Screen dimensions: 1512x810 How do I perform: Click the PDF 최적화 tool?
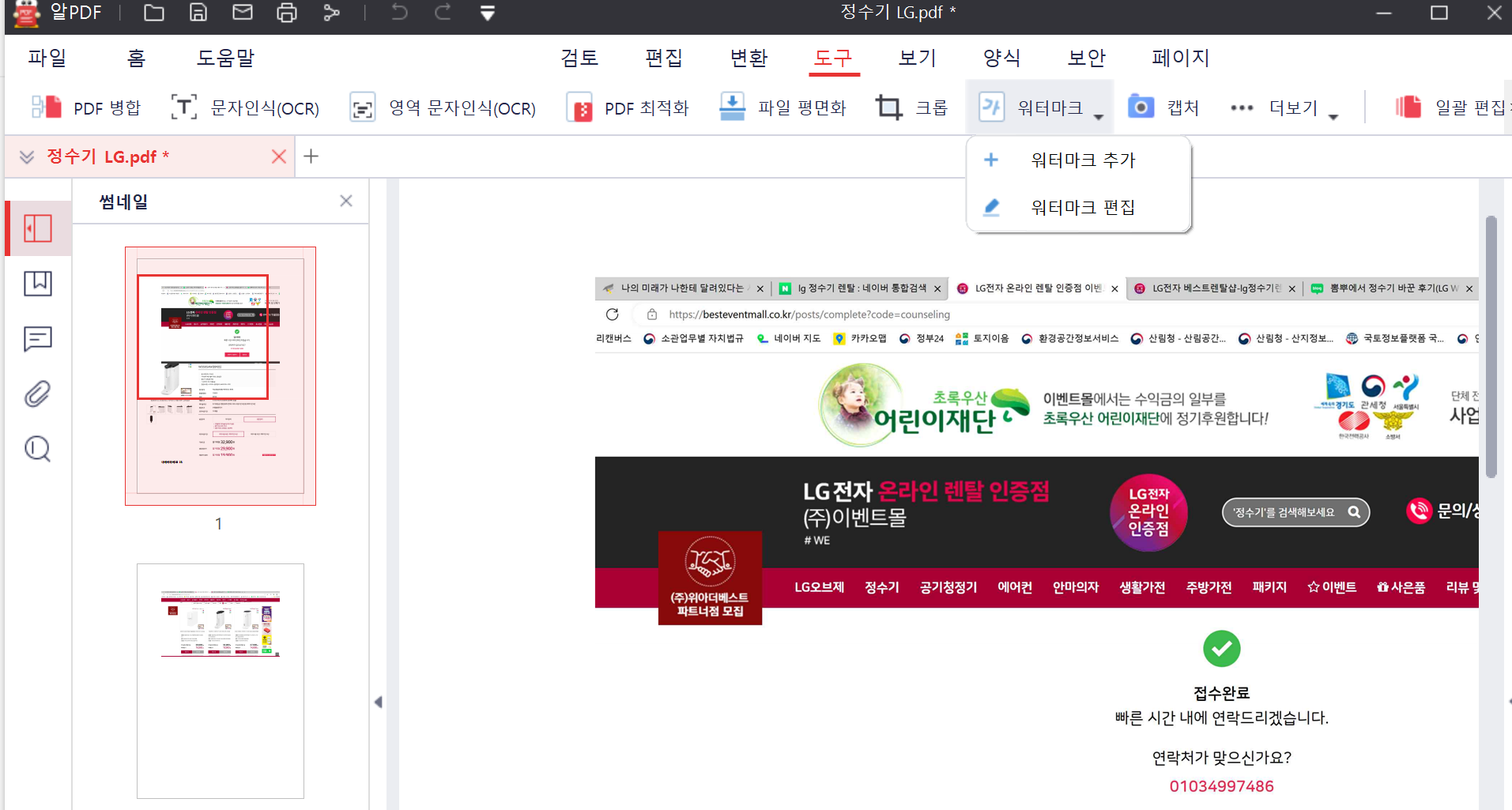pyautogui.click(x=628, y=107)
